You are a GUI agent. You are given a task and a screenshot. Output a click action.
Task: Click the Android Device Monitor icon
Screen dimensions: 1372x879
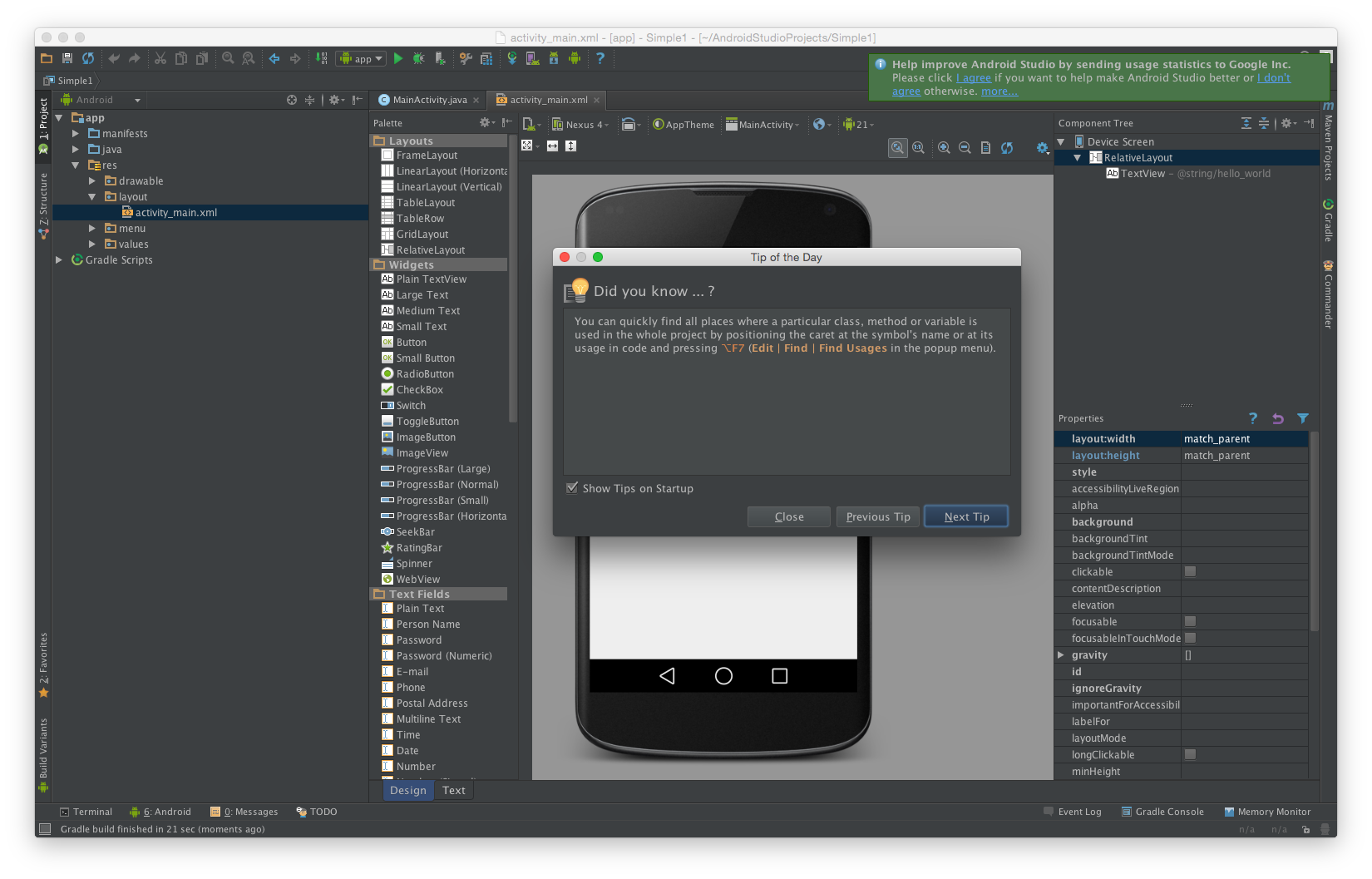tap(575, 58)
